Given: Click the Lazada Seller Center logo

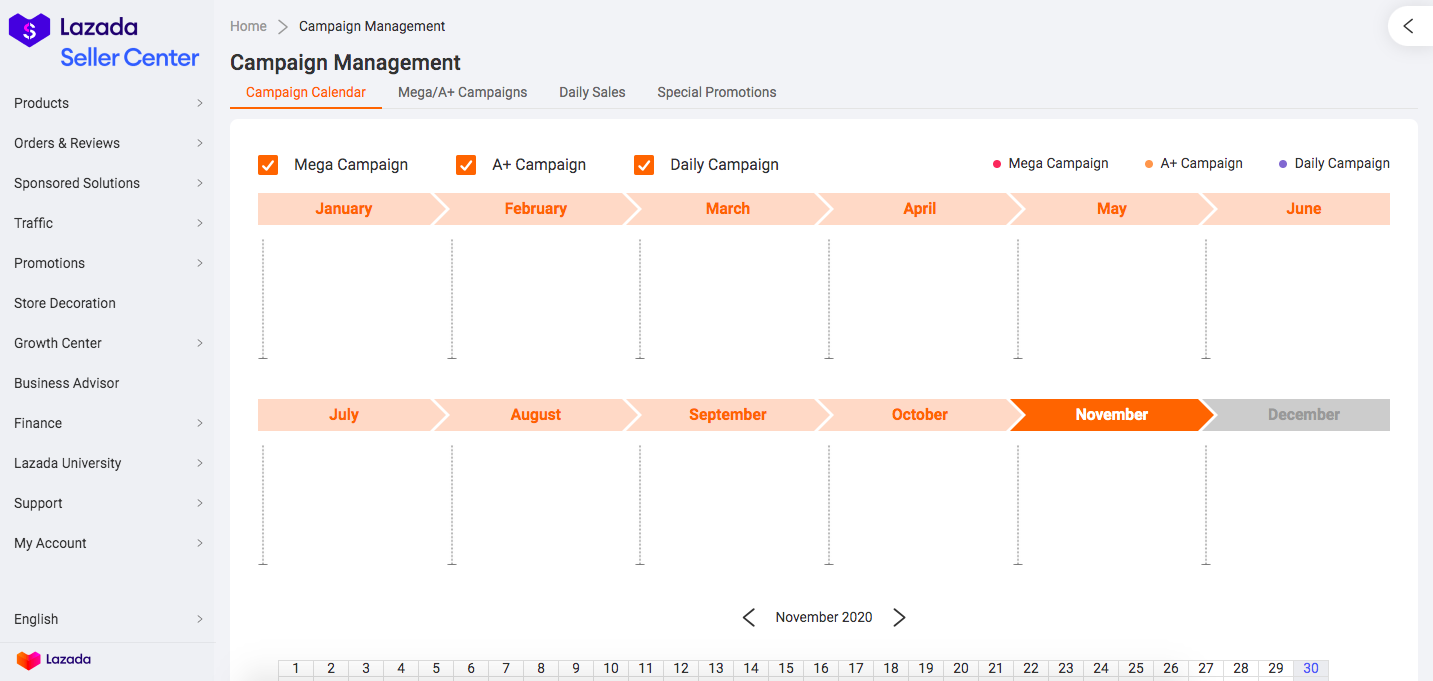Looking at the screenshot, I should [x=104, y=42].
